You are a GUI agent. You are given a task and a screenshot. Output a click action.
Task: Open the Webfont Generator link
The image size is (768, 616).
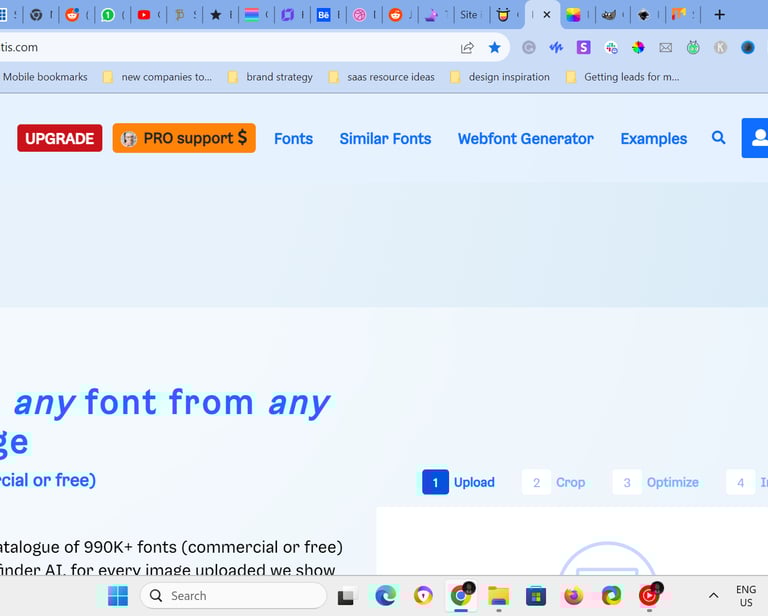coord(526,139)
